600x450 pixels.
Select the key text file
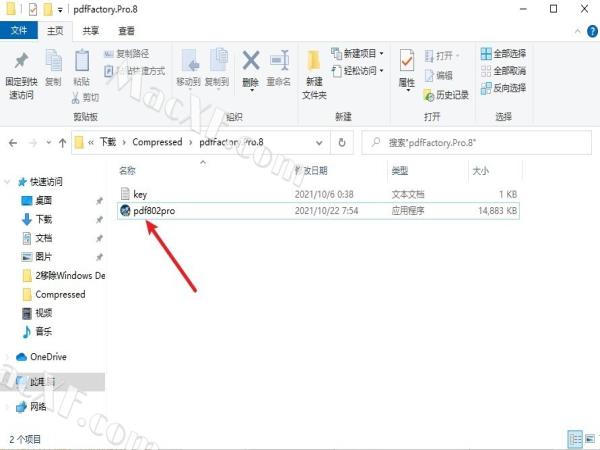(x=318, y=194)
